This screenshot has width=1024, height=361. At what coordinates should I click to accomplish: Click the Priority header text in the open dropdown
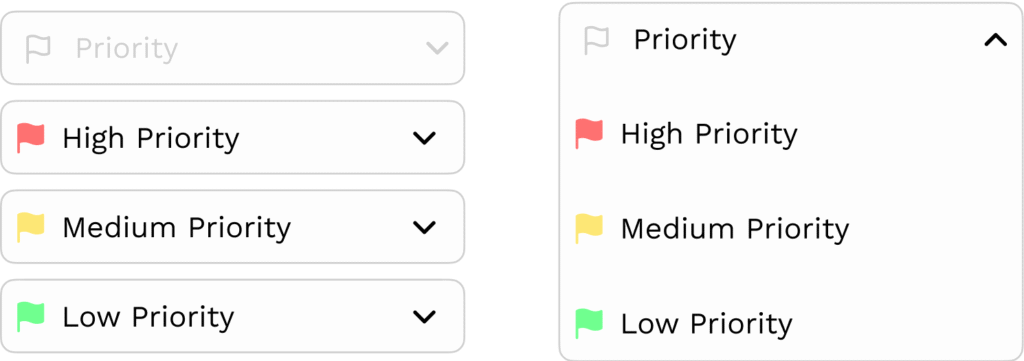[685, 40]
